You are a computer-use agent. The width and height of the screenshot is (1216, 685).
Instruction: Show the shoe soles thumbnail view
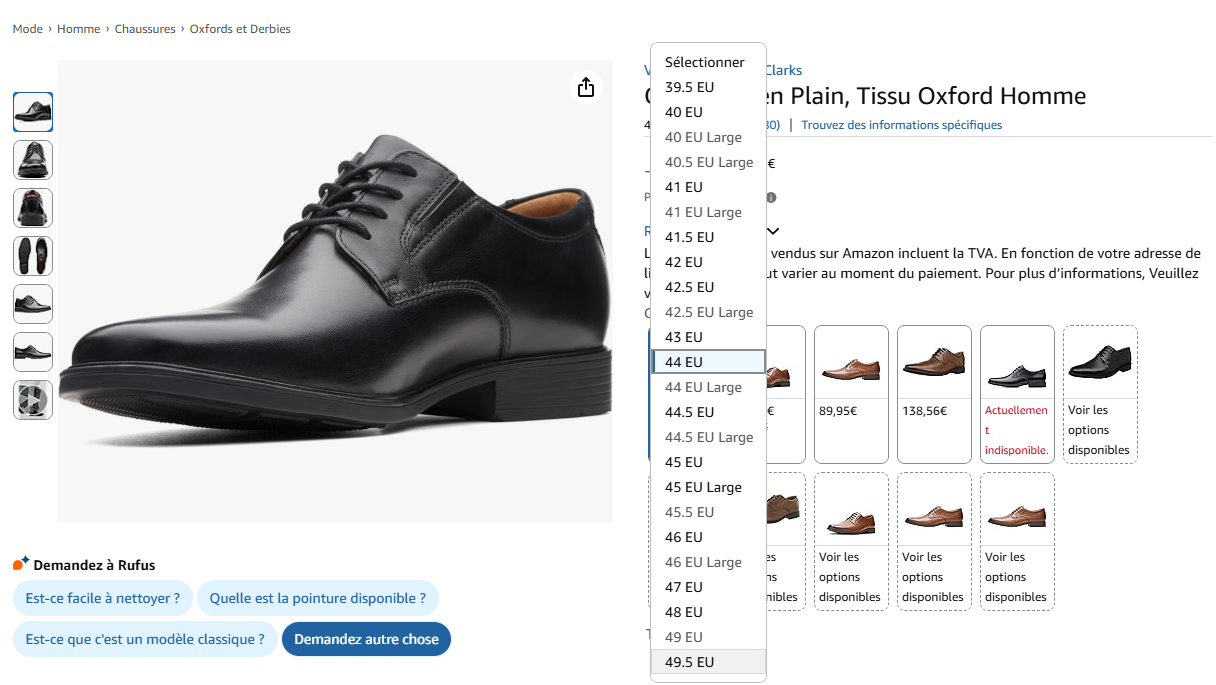click(x=33, y=256)
